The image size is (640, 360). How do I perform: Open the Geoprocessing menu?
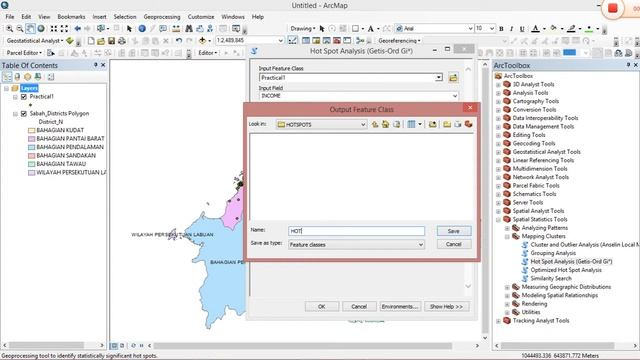click(x=162, y=17)
